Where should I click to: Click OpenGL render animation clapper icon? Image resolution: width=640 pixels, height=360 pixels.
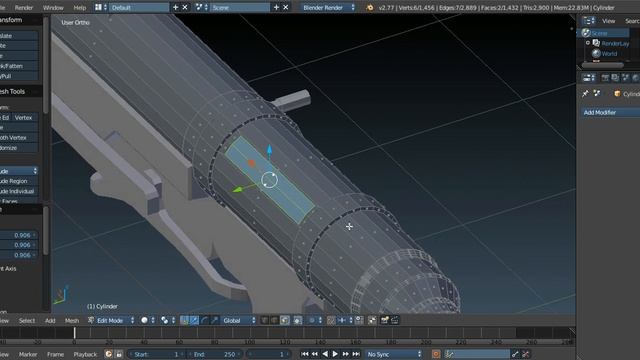pyautogui.click(x=395, y=320)
